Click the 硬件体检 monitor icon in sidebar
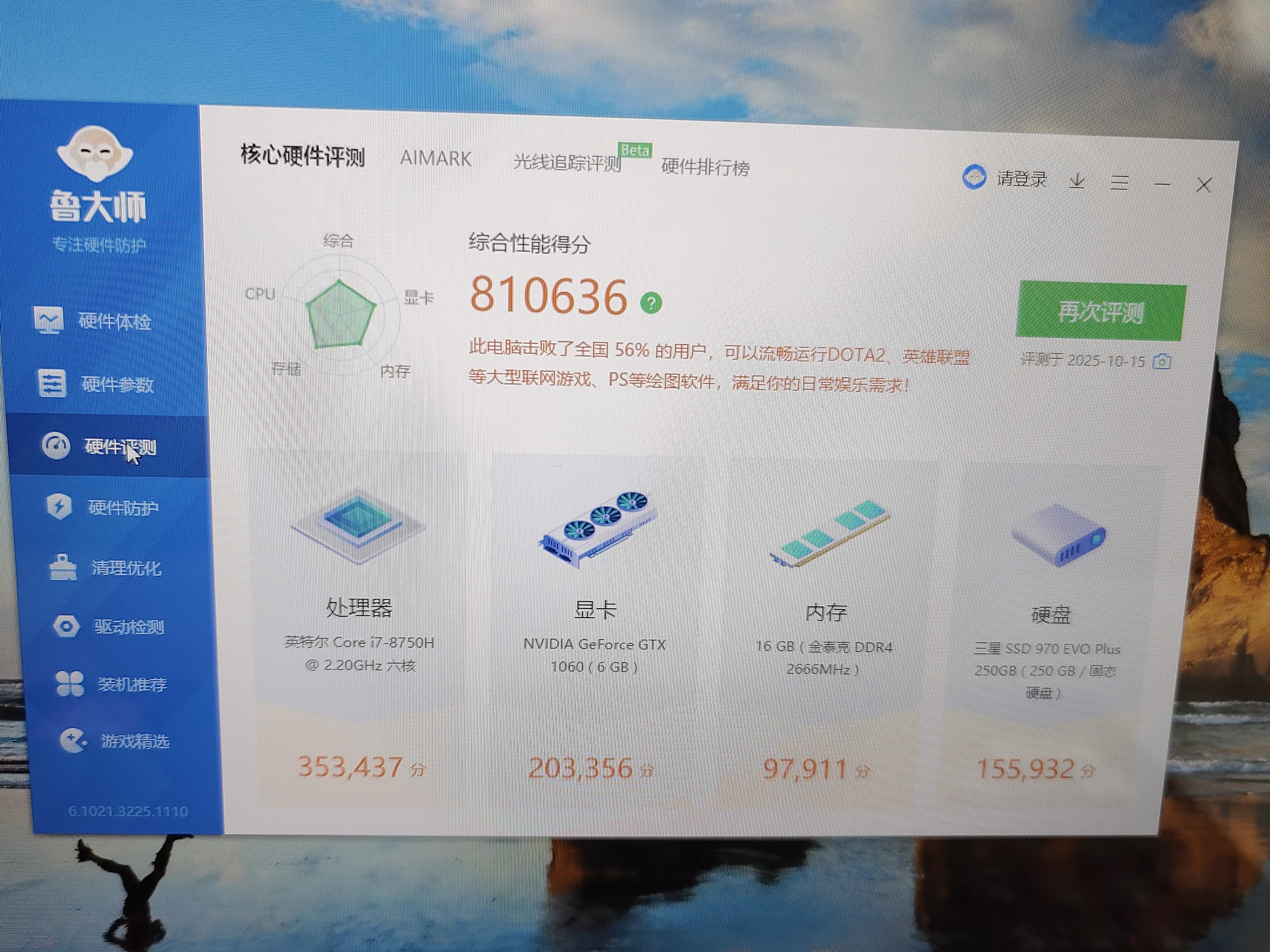 coord(48,320)
